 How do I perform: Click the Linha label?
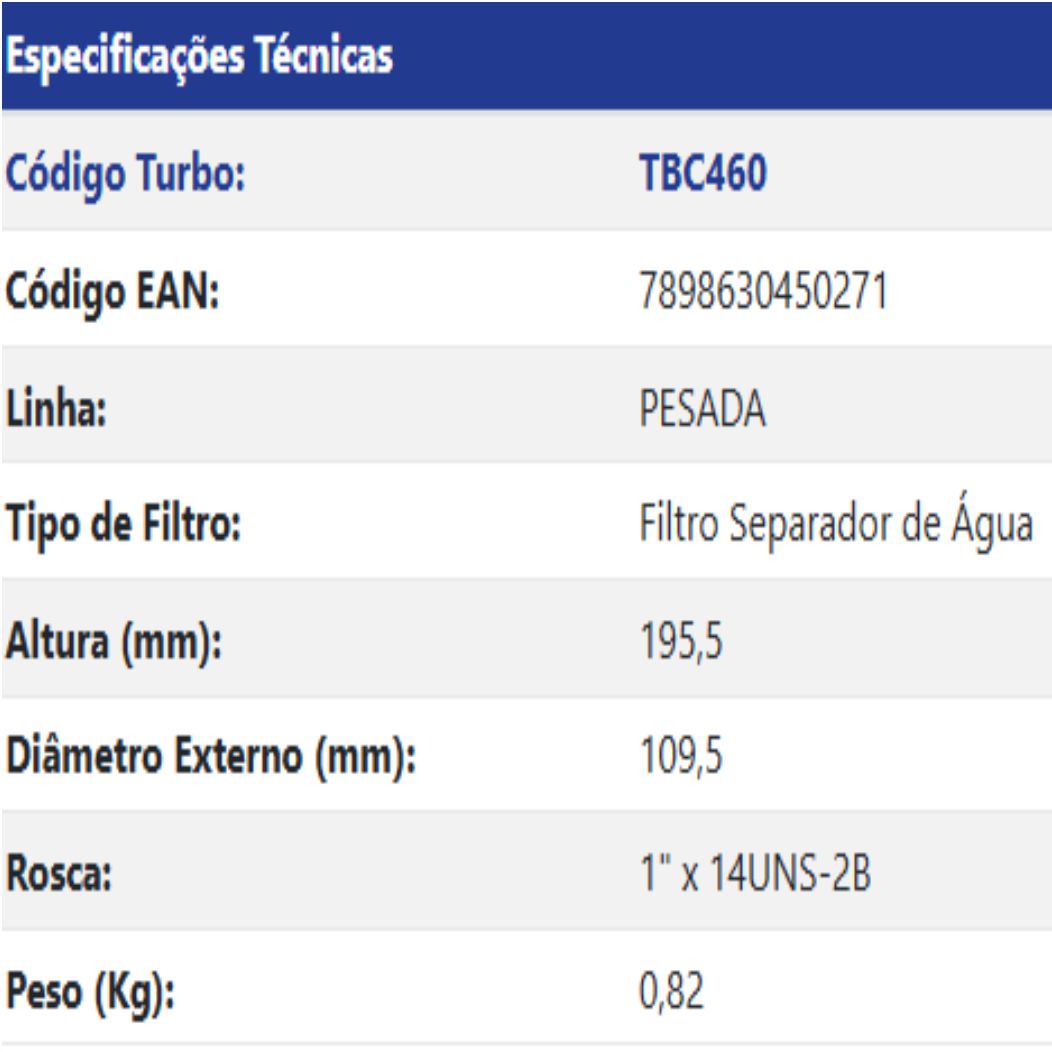58,409
